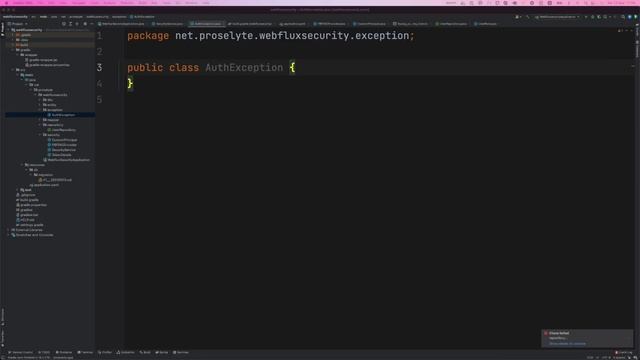Switch to the build.gradle editor tab
This screenshot has width=640, height=360.
[250, 24]
